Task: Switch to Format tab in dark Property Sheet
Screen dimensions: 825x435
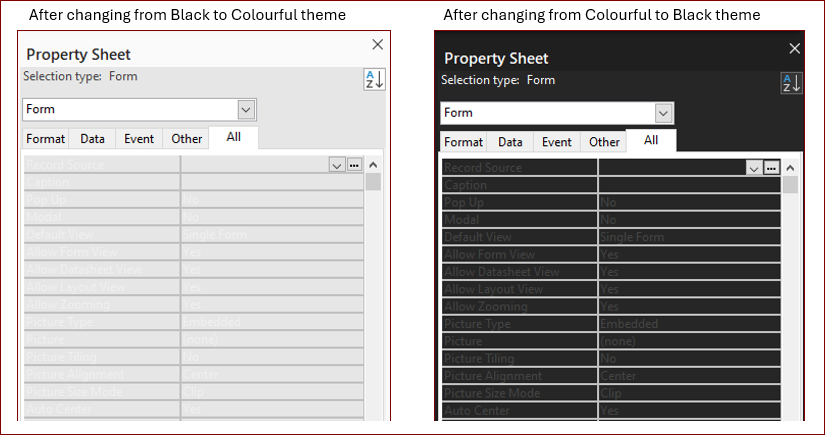Action: [x=463, y=142]
